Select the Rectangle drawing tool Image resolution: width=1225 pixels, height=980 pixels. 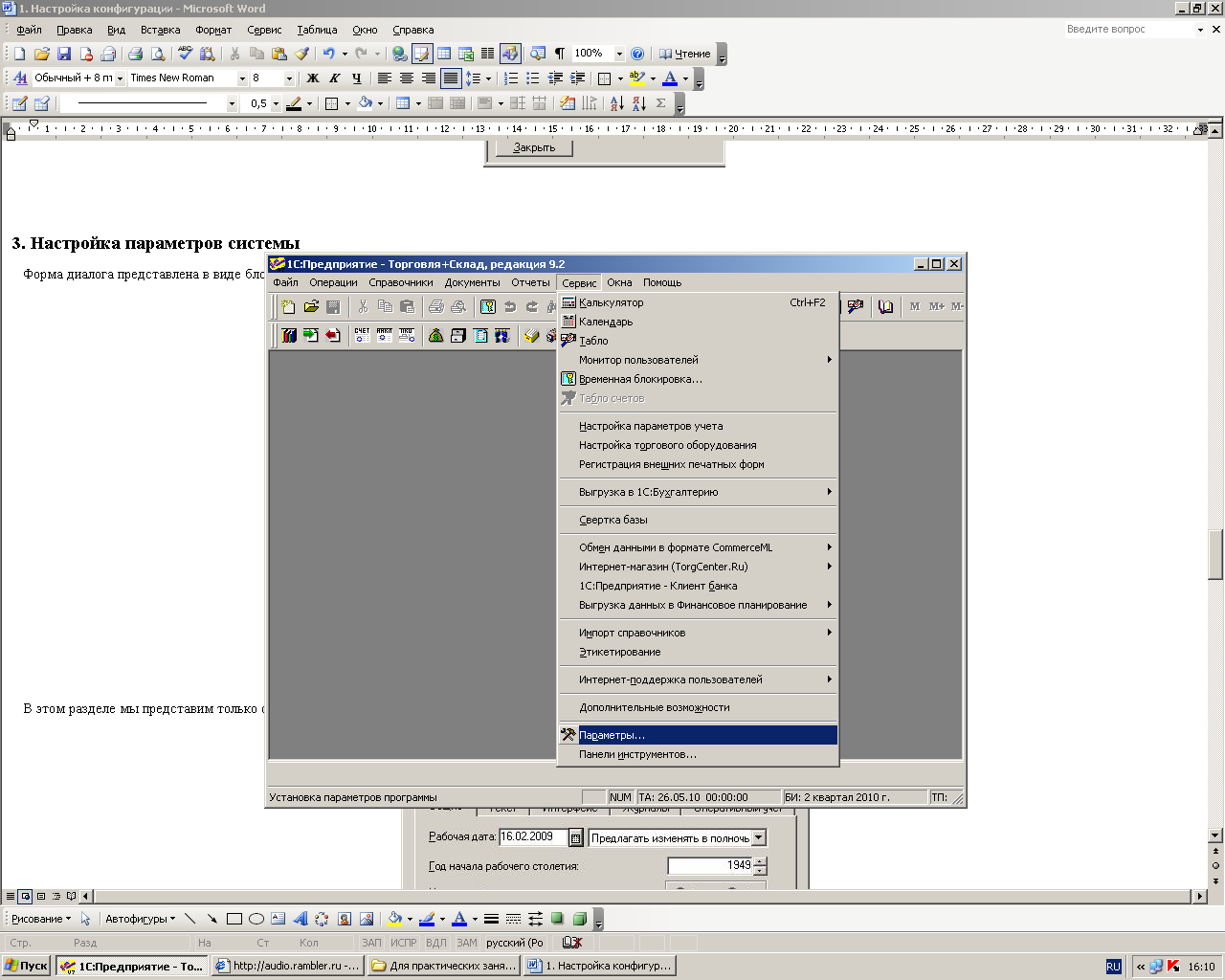[234, 919]
